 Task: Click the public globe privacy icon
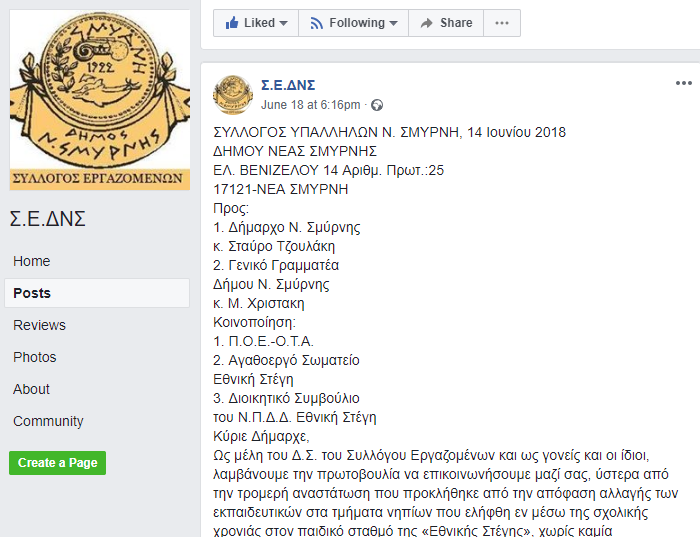377,105
